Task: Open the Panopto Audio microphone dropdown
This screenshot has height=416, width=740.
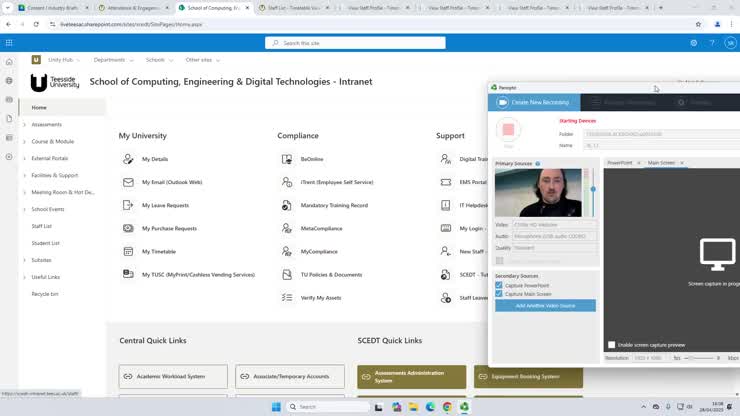Action: [x=555, y=236]
